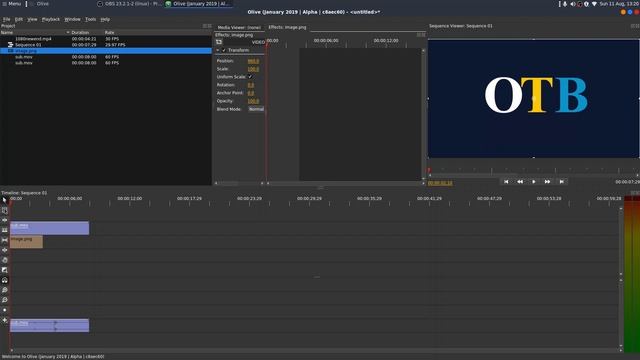Image resolution: width=640 pixels, height=360 pixels.
Task: Toggle the Uniform Scale checkbox
Action: click(250, 77)
